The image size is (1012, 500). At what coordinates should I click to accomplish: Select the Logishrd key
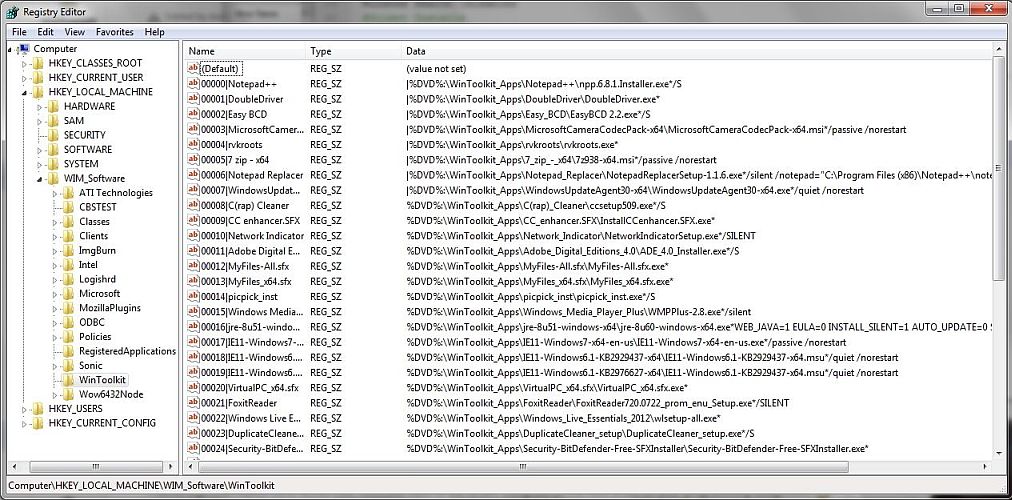tap(97, 279)
